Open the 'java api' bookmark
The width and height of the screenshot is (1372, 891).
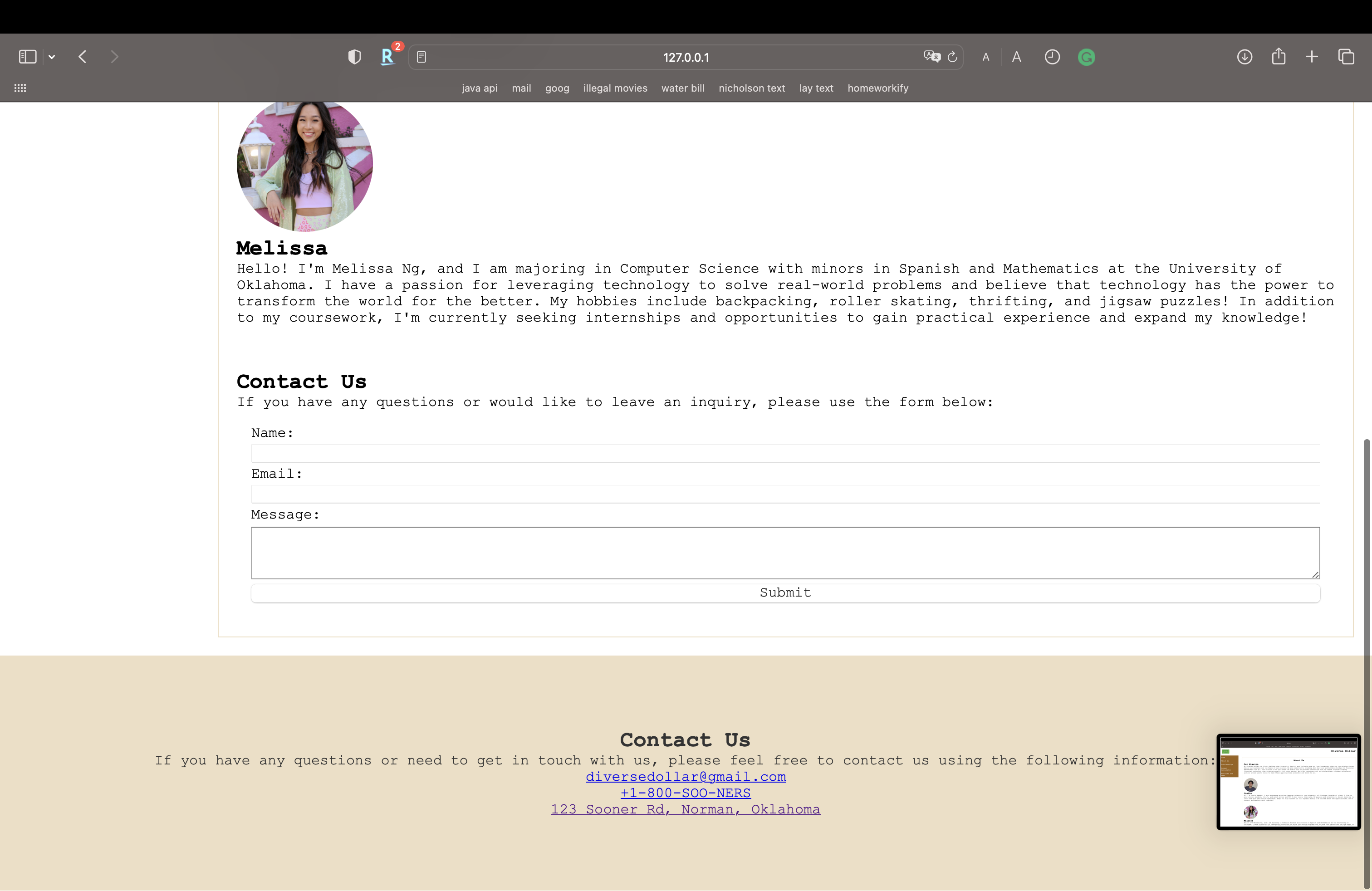(x=479, y=88)
